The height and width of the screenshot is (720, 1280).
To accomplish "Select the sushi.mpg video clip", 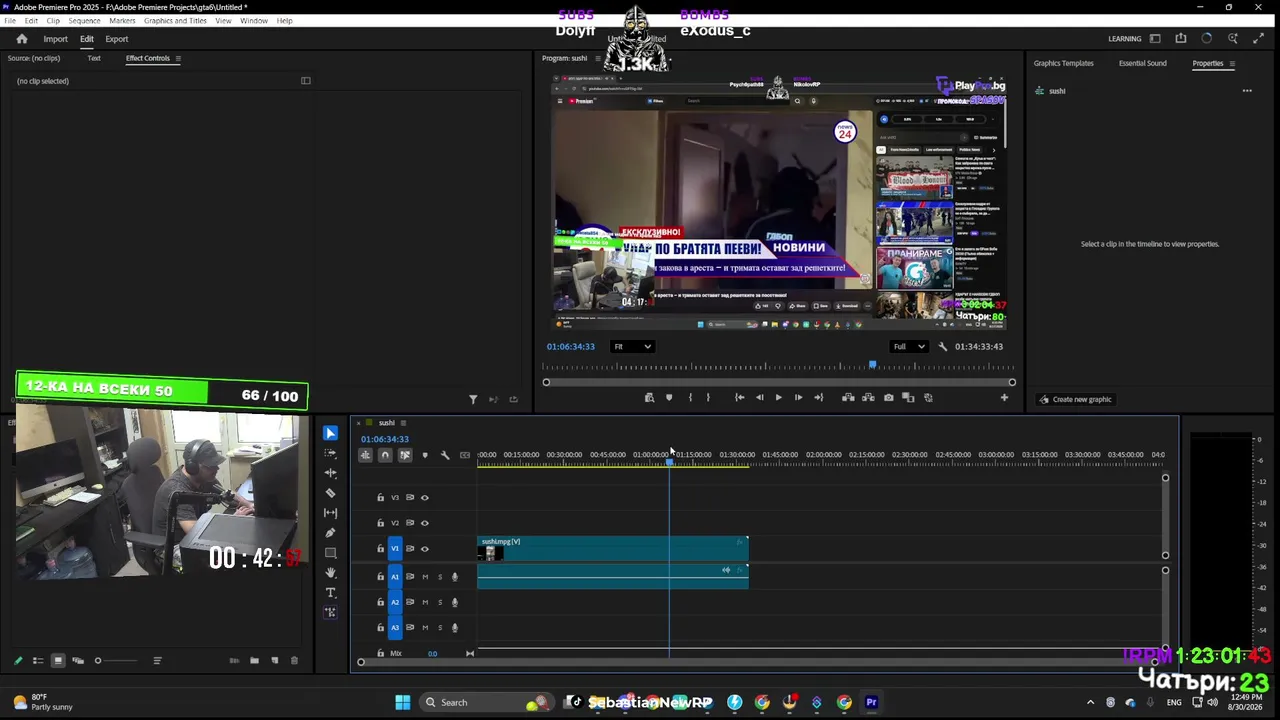I will click(x=612, y=549).
